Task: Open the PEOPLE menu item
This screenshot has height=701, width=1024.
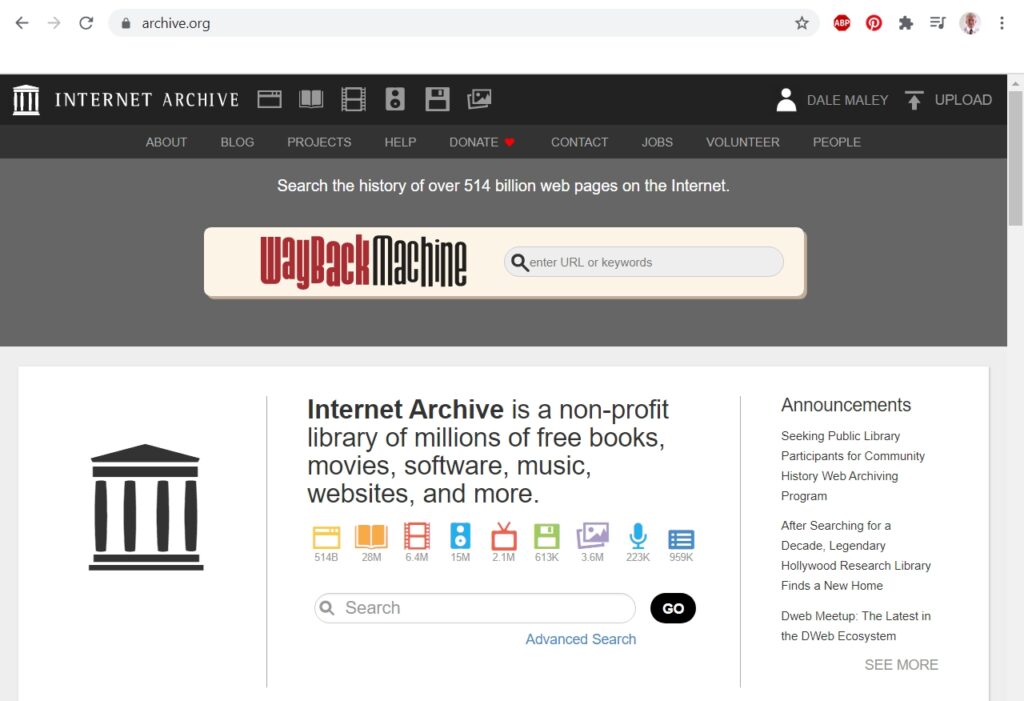Action: pos(837,142)
